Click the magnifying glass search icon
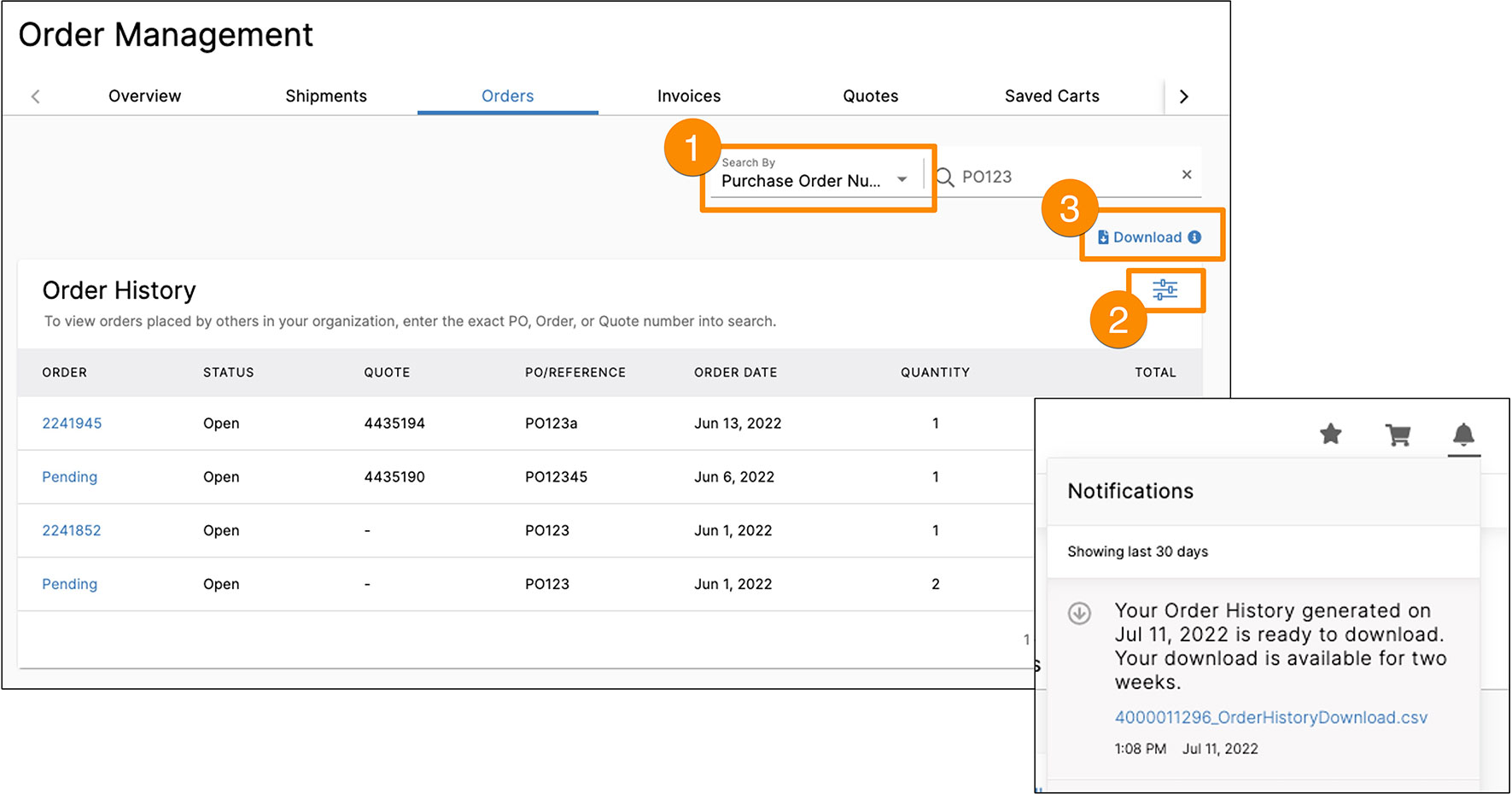 [945, 177]
